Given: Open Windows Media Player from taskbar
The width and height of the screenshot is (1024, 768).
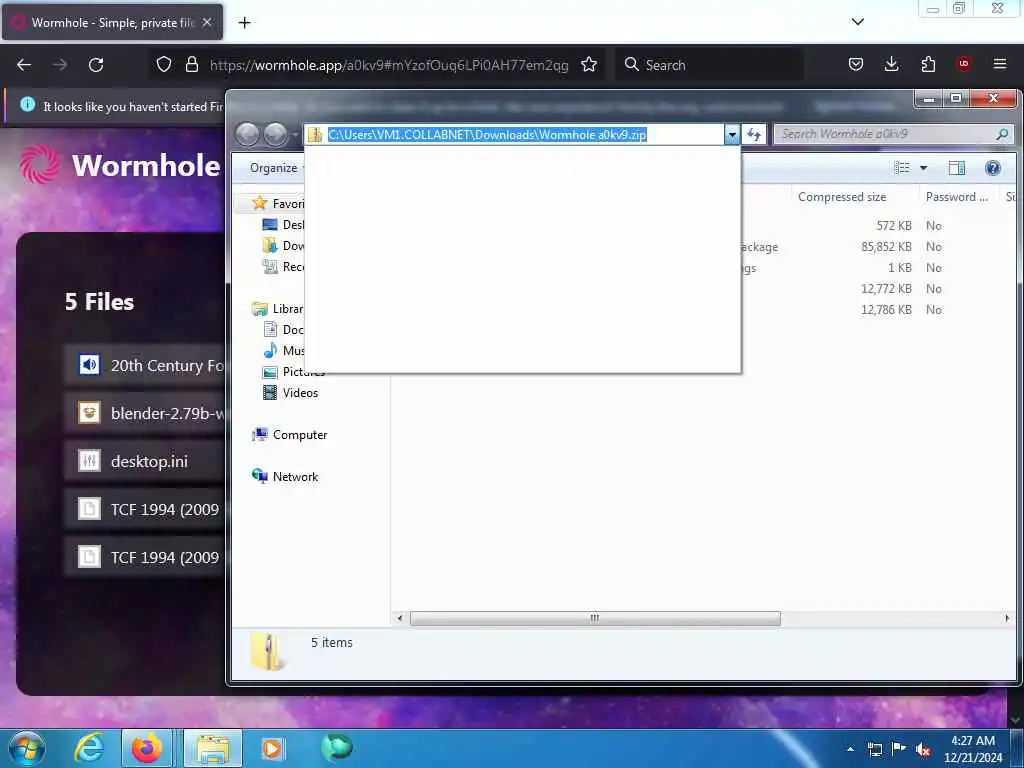Looking at the screenshot, I should tap(272, 748).
